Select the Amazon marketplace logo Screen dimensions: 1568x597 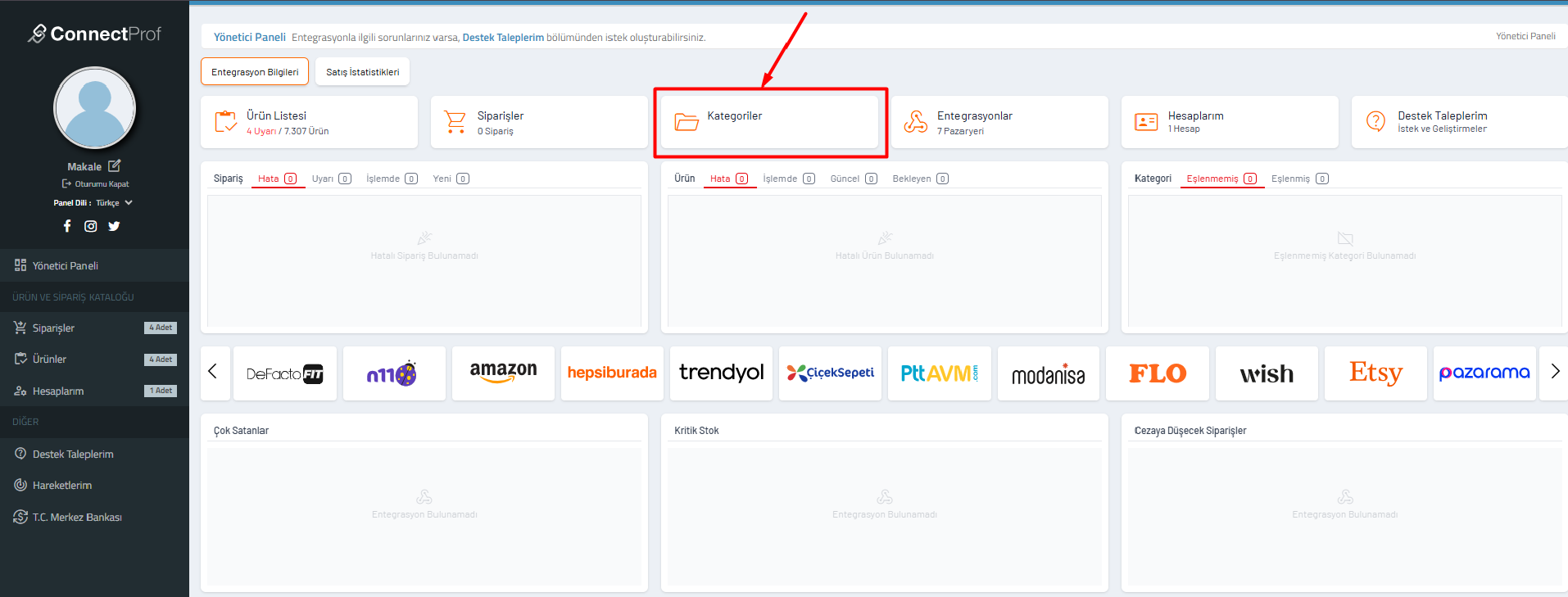click(503, 373)
